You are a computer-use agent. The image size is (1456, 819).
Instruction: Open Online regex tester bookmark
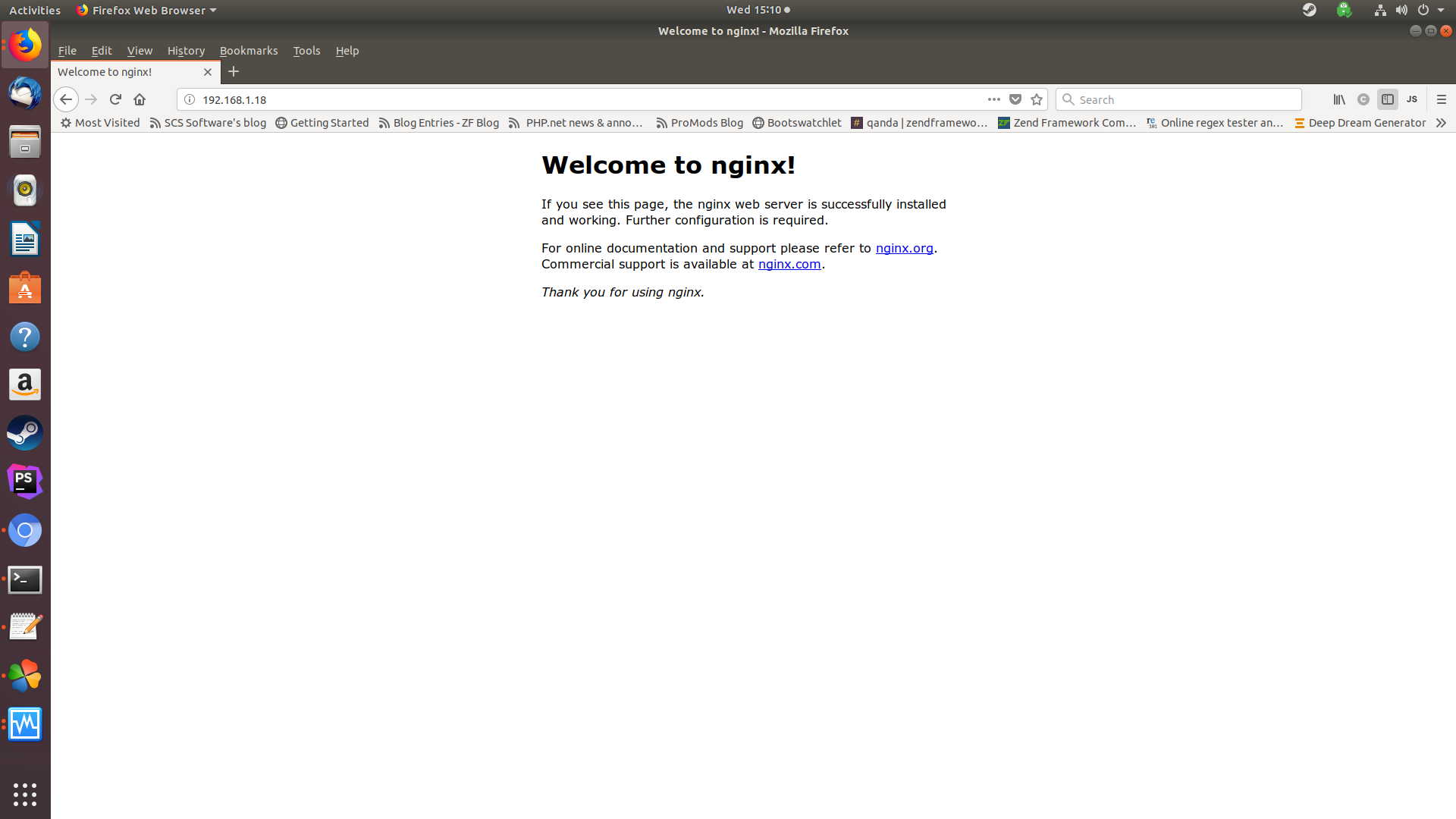1215,123
